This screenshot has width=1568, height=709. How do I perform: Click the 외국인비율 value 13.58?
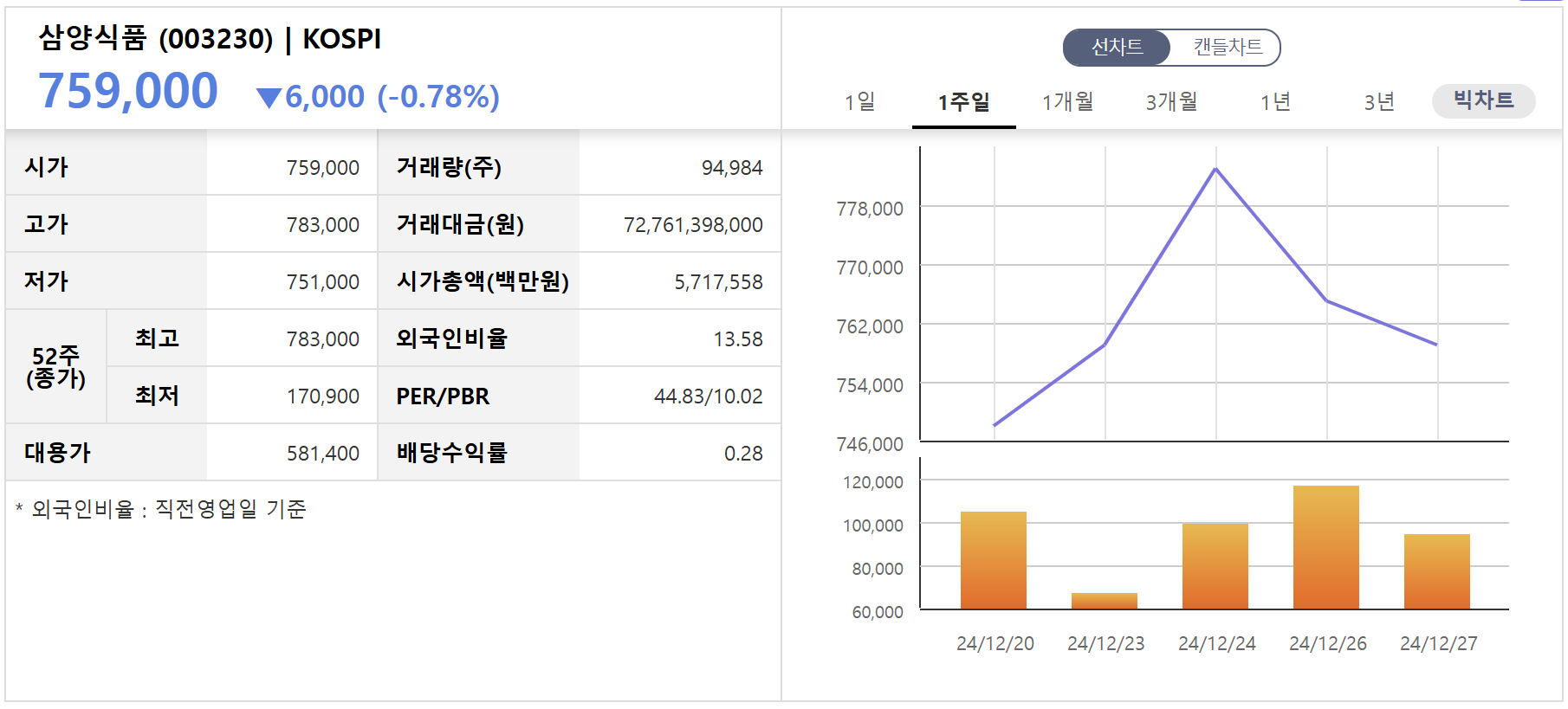point(738,339)
